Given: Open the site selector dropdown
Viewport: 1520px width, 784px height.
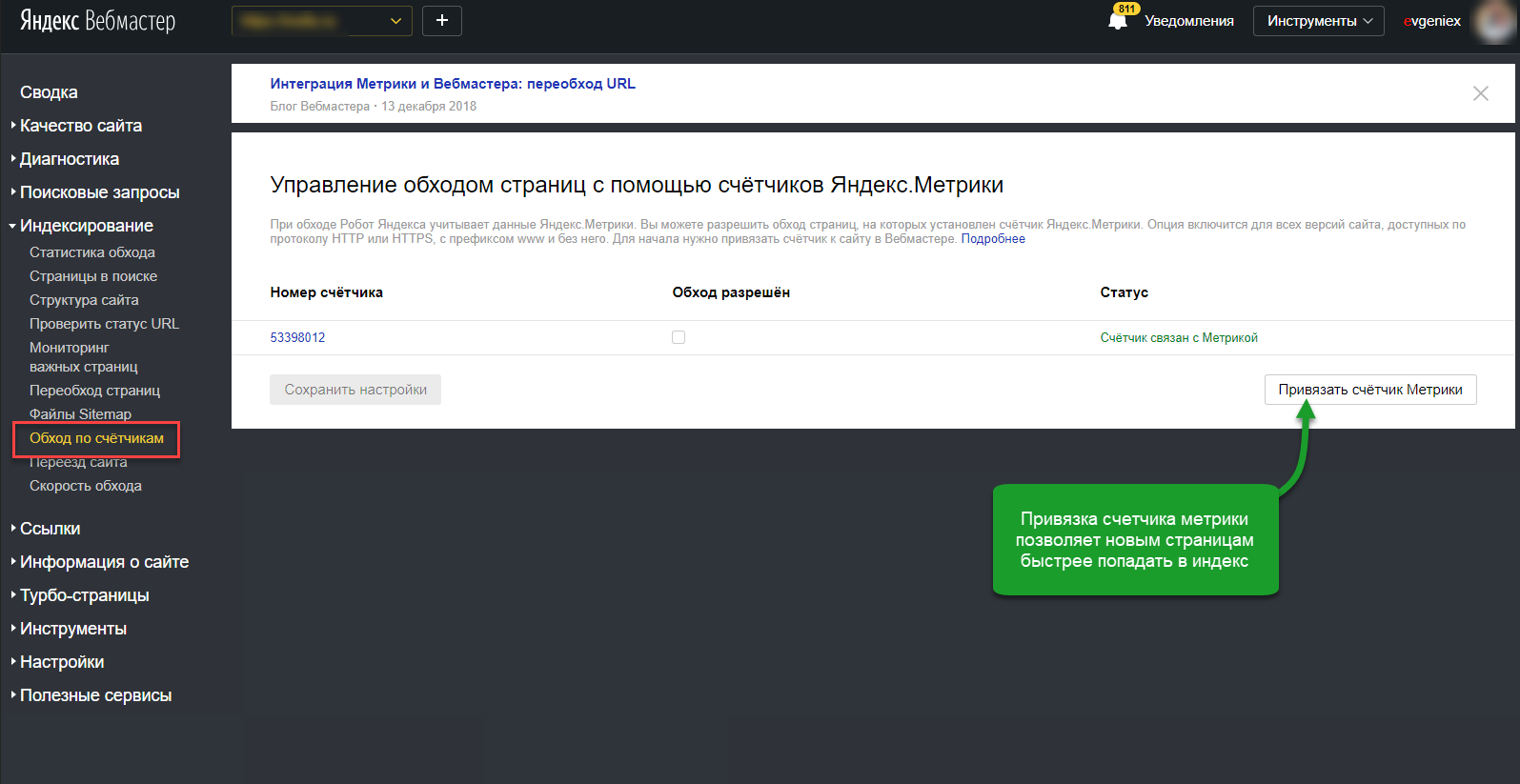Looking at the screenshot, I should click(x=322, y=21).
